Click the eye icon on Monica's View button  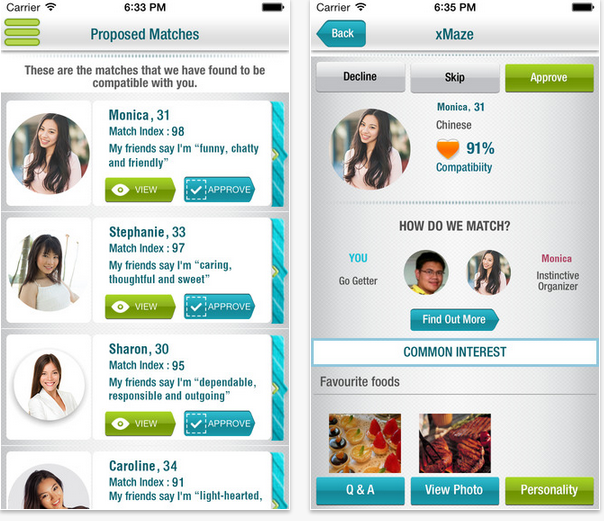pyautogui.click(x=120, y=189)
